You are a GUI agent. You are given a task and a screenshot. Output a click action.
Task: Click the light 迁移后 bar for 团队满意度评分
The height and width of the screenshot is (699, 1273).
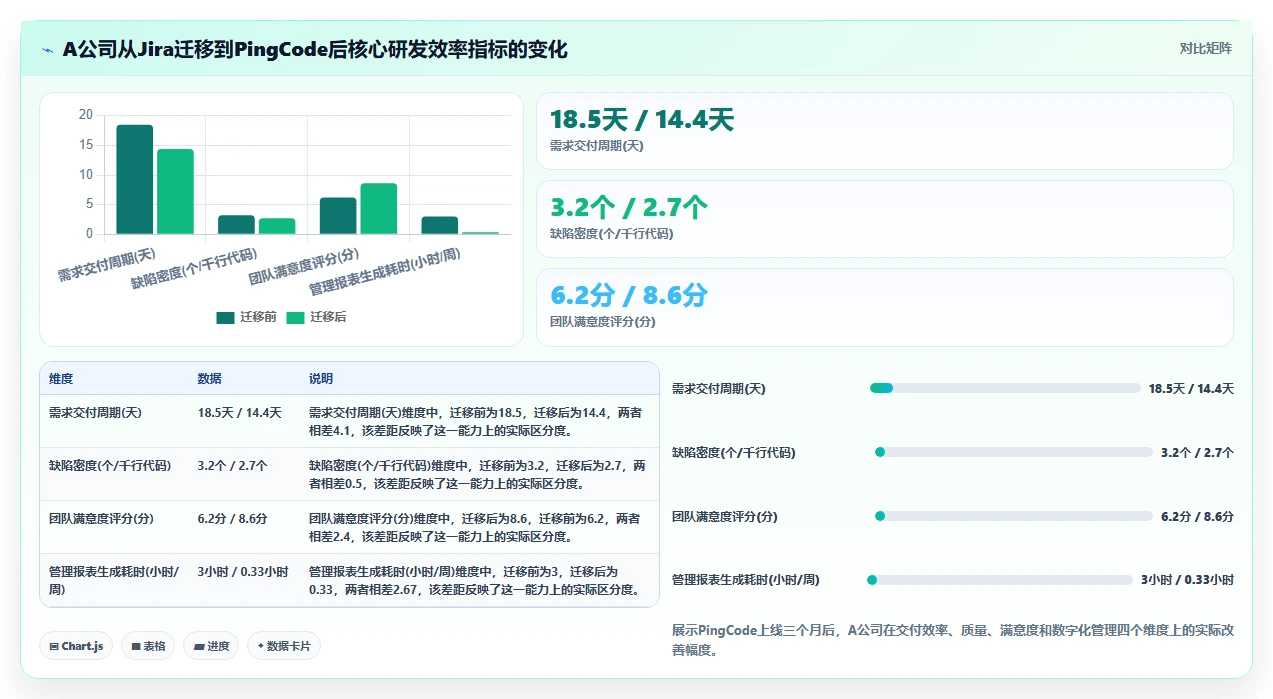[x=379, y=209]
